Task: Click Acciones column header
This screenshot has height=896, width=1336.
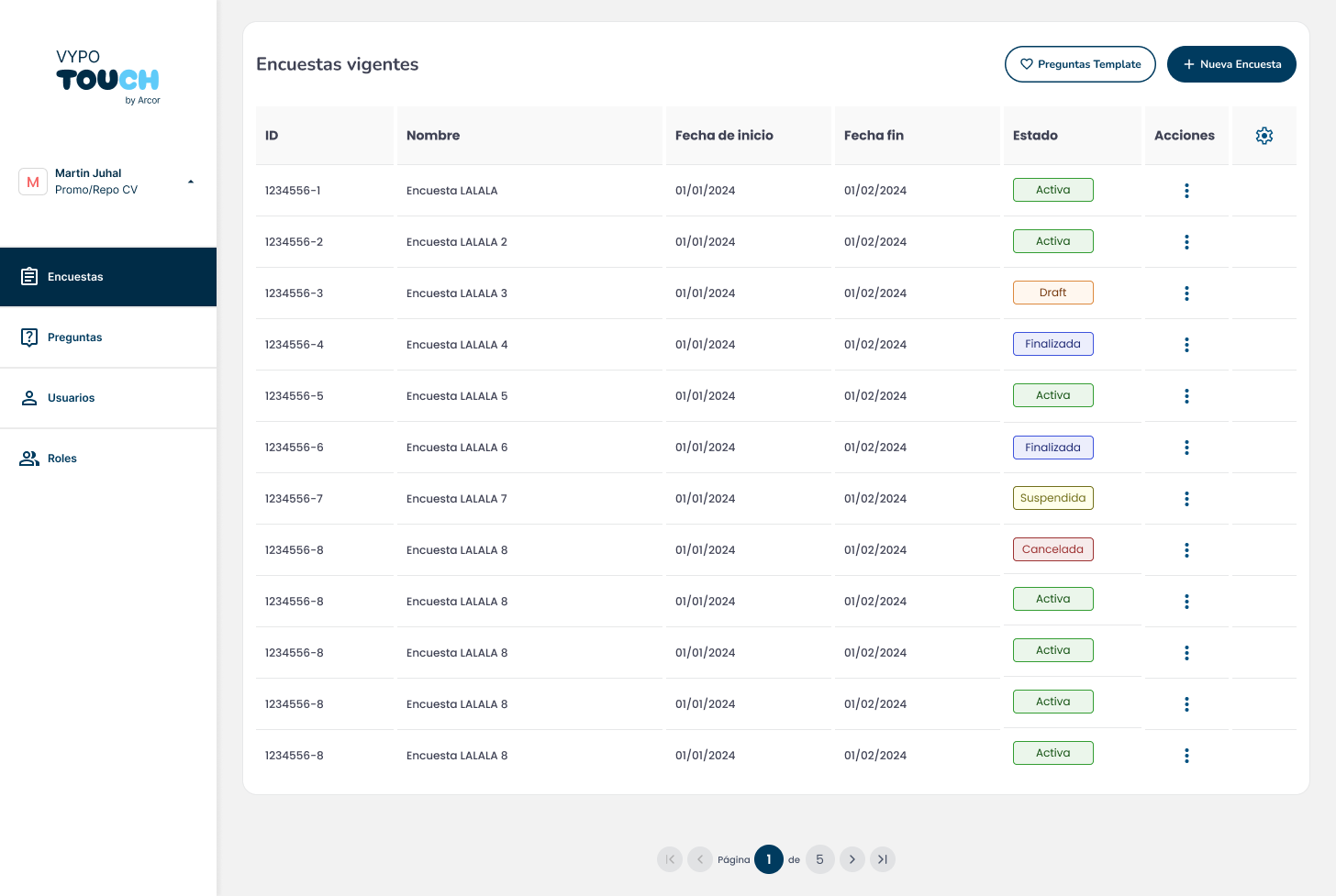Action: pos(1185,136)
